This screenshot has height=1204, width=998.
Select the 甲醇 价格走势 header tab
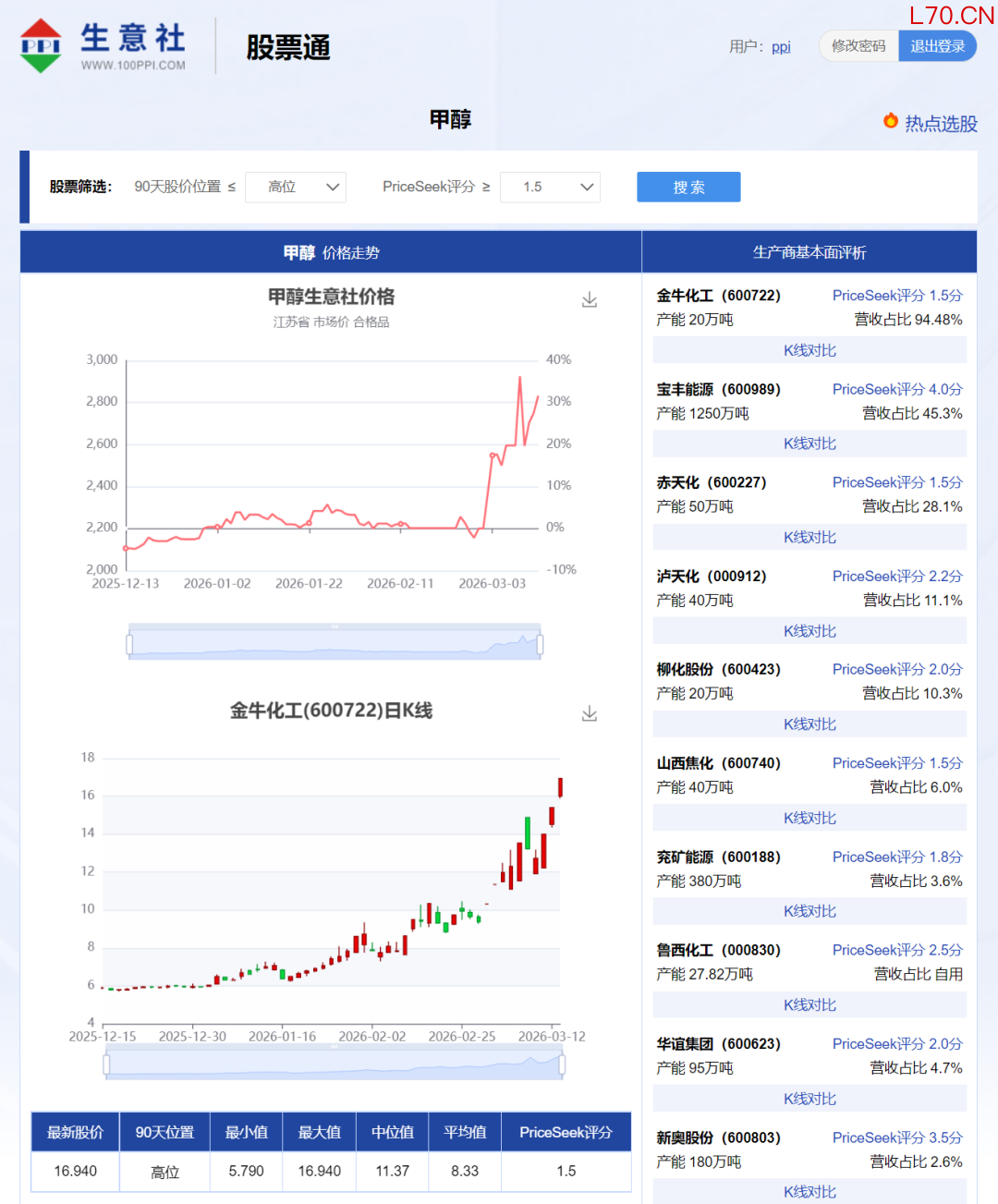click(x=331, y=252)
